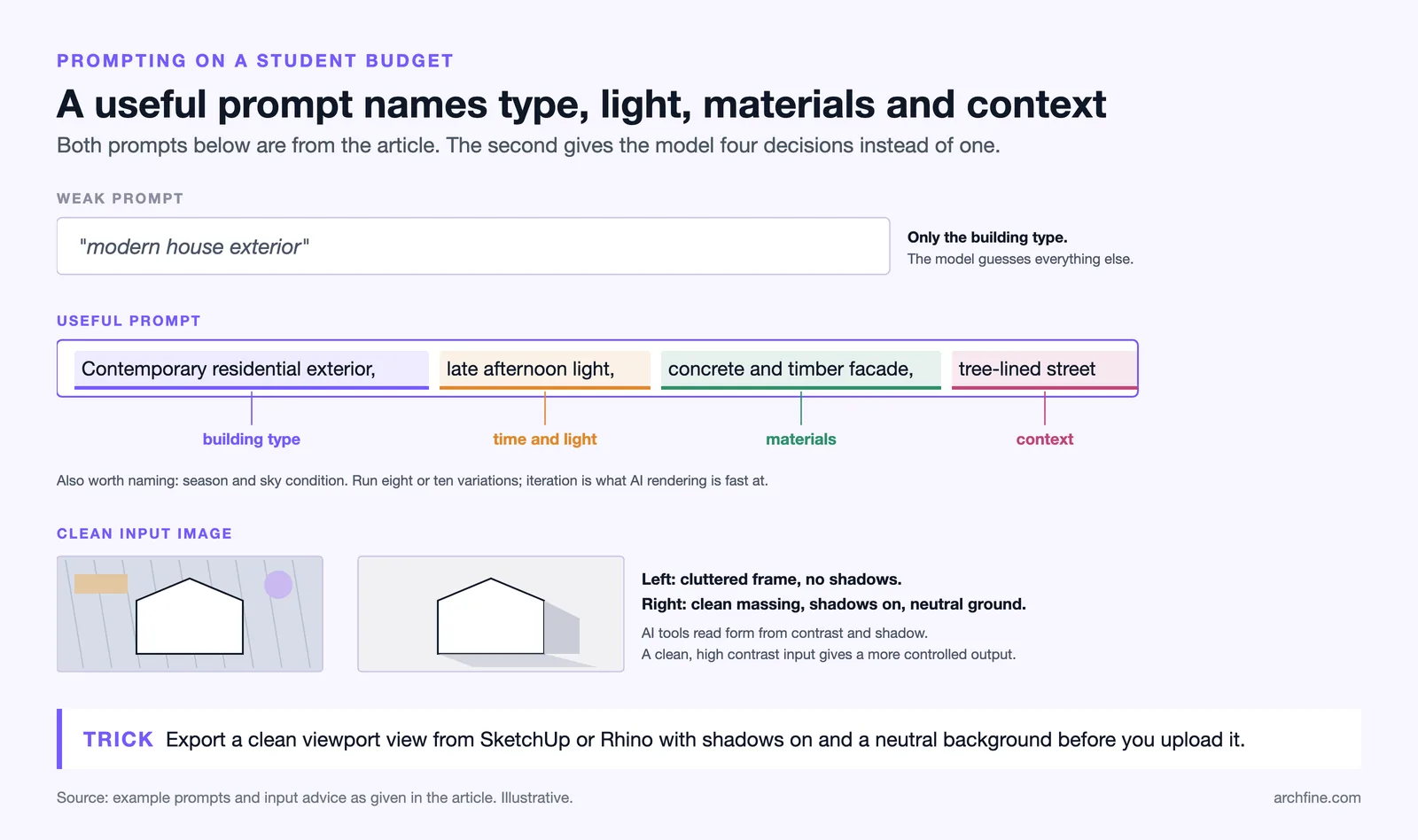Image resolution: width=1418 pixels, height=840 pixels.
Task: Click the 'PROMPTING ON A STUDENT BUDGET' heading
Action: click(x=255, y=61)
